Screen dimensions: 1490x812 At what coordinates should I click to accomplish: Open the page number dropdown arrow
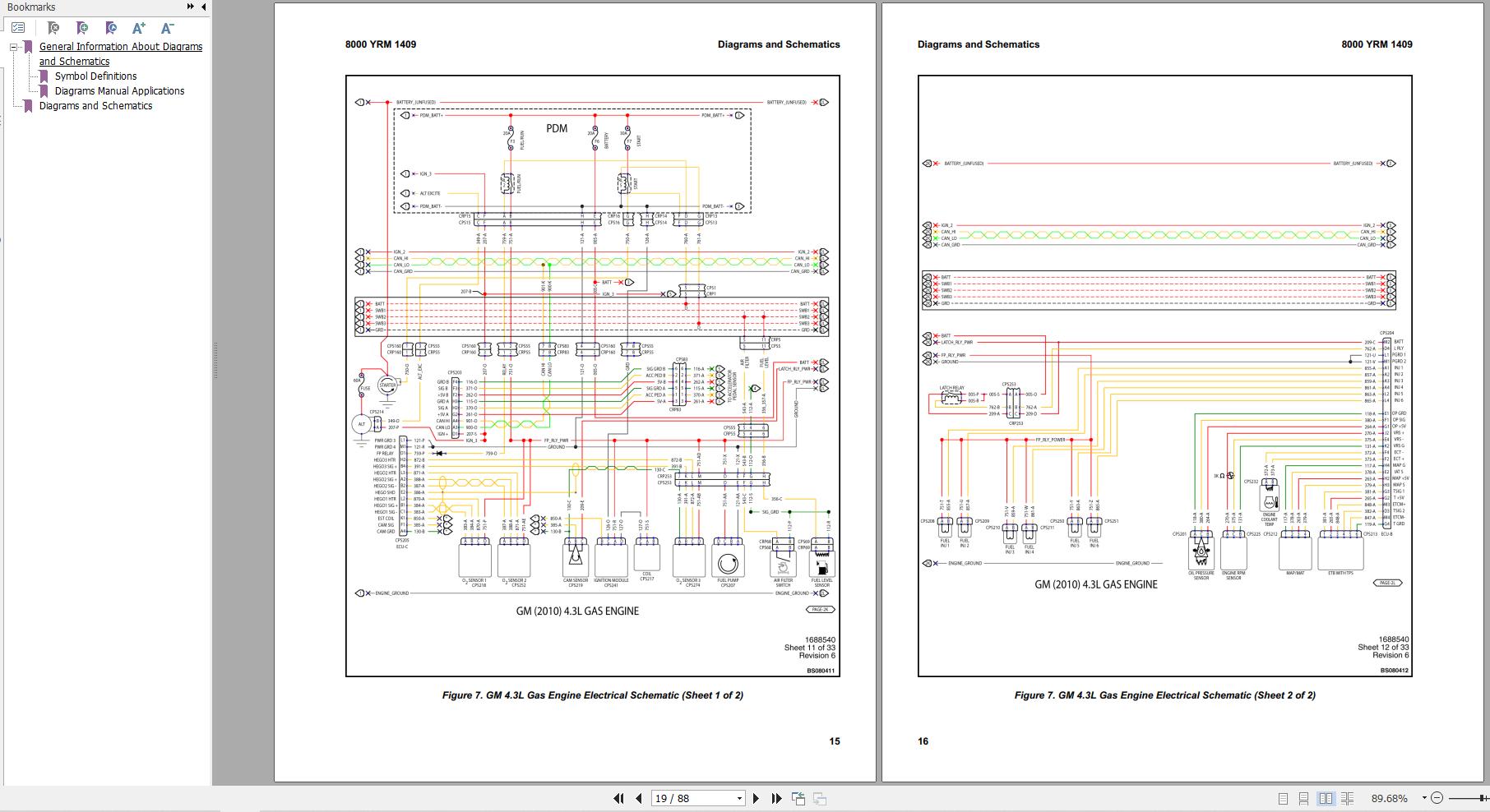(739, 798)
